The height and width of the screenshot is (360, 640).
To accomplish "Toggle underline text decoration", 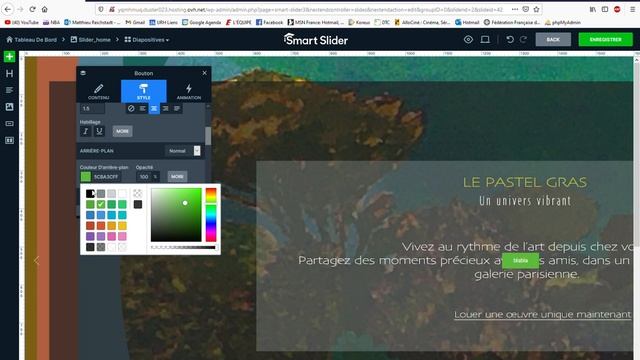I will (x=99, y=131).
